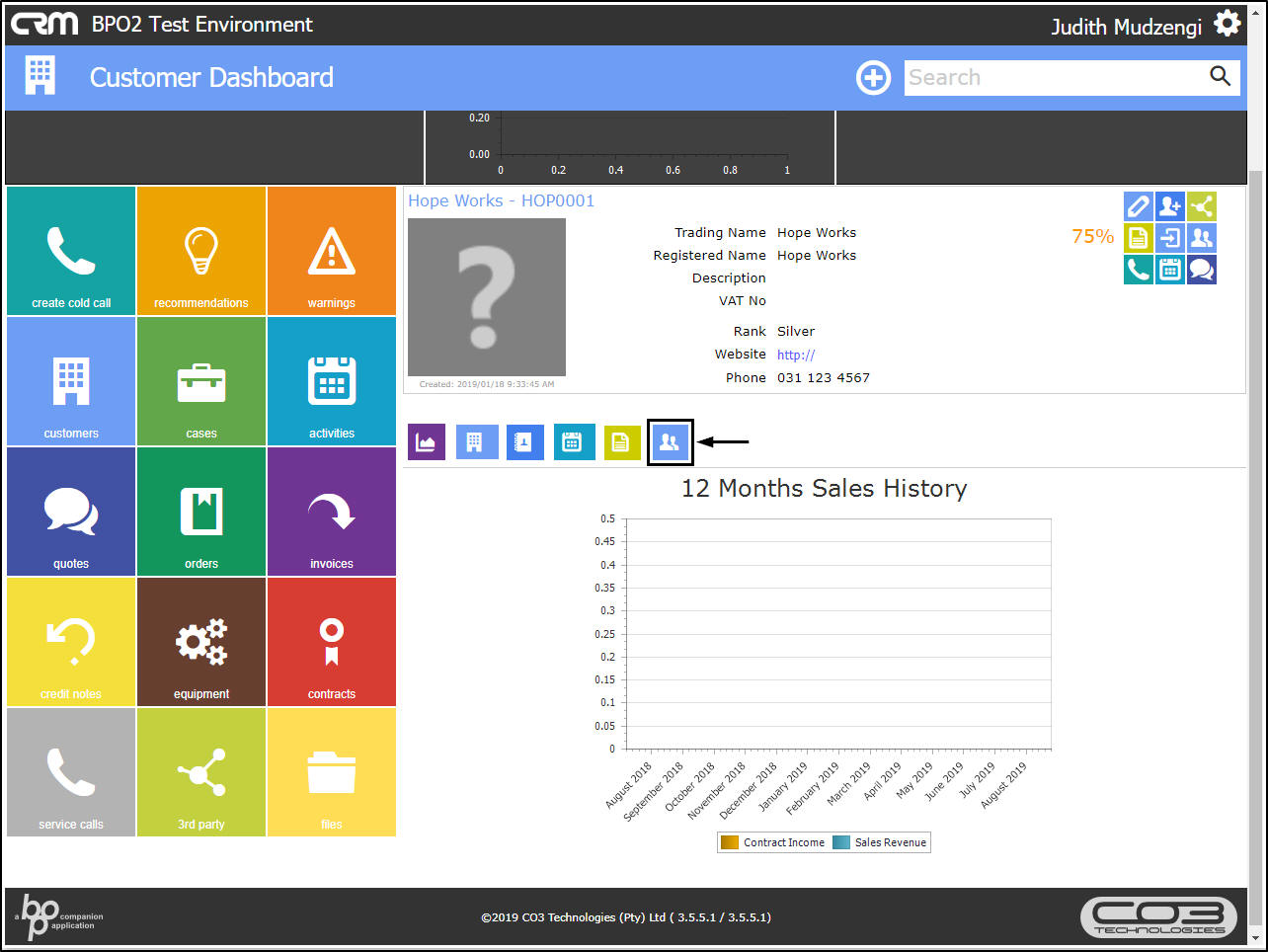Image resolution: width=1268 pixels, height=952 pixels.
Task: Open the settings gear beside Judith Mudzengi
Action: coord(1228,24)
